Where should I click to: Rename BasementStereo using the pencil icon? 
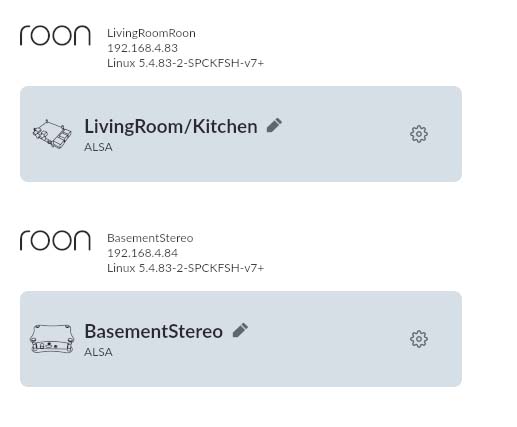(240, 330)
